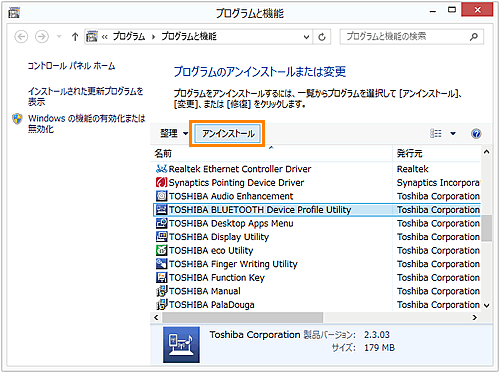This screenshot has width=500, height=373.
Task: Click the TOSHIBA Finger Writing Utility icon
Action: [x=161, y=264]
